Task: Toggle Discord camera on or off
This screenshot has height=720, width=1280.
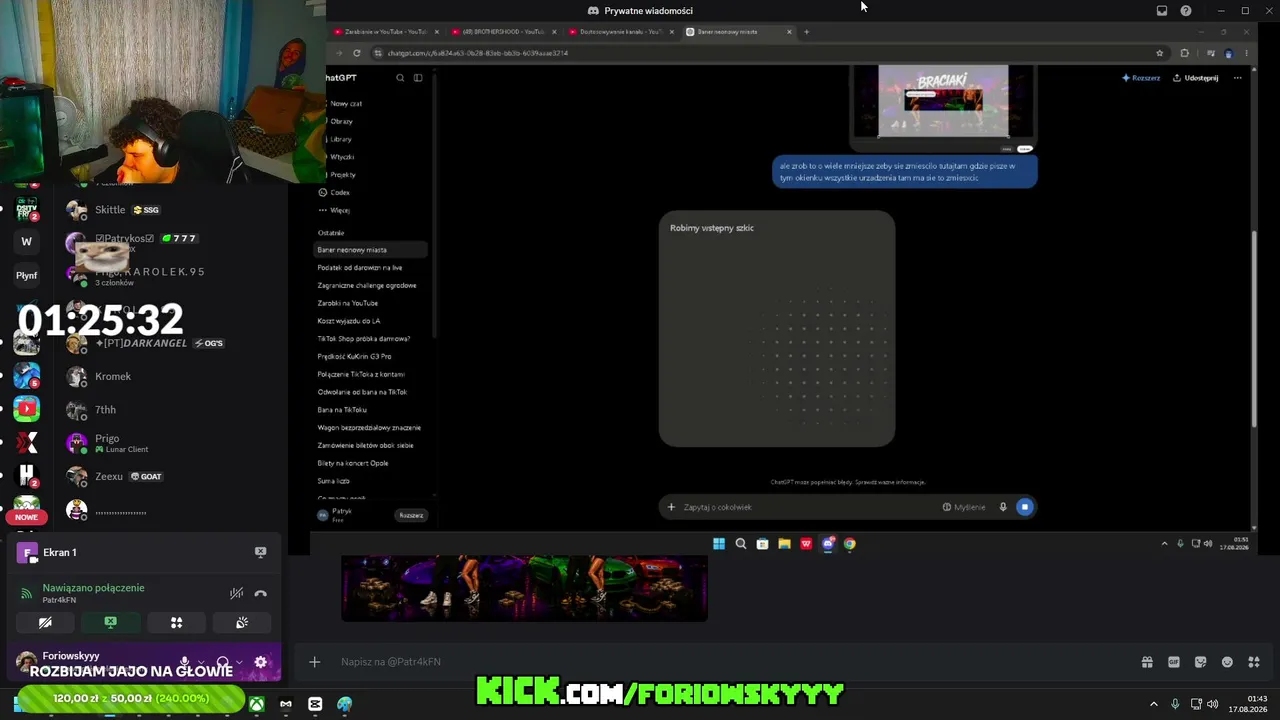Action: [x=45, y=622]
